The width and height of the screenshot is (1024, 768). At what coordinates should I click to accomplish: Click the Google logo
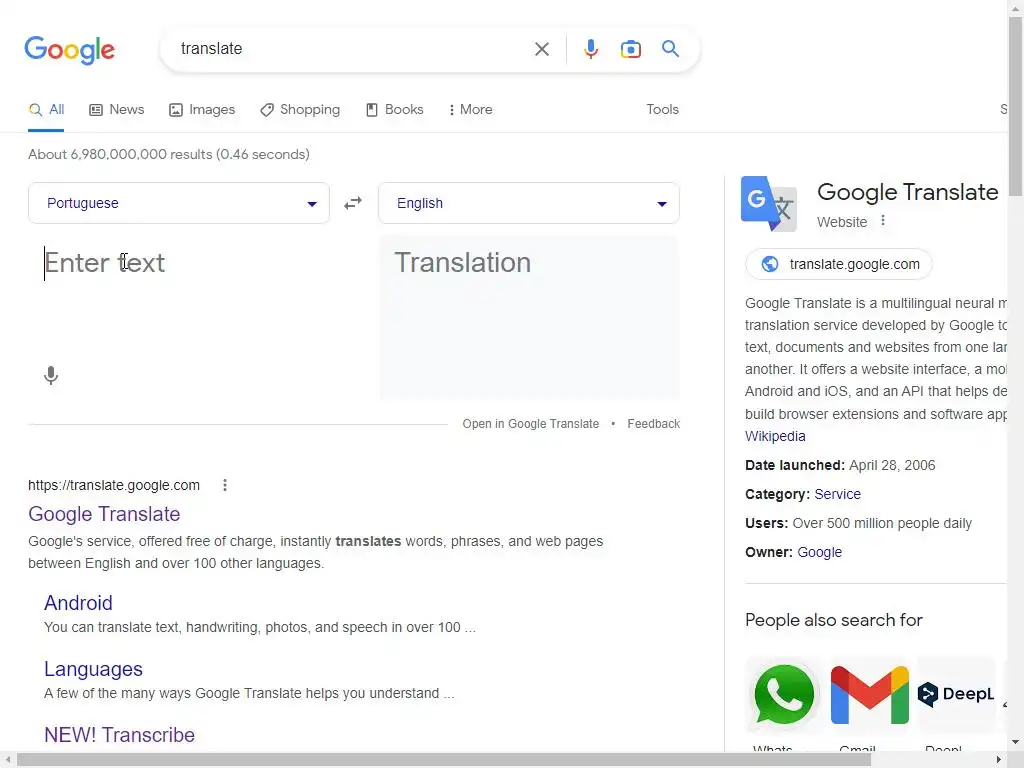[x=69, y=50]
